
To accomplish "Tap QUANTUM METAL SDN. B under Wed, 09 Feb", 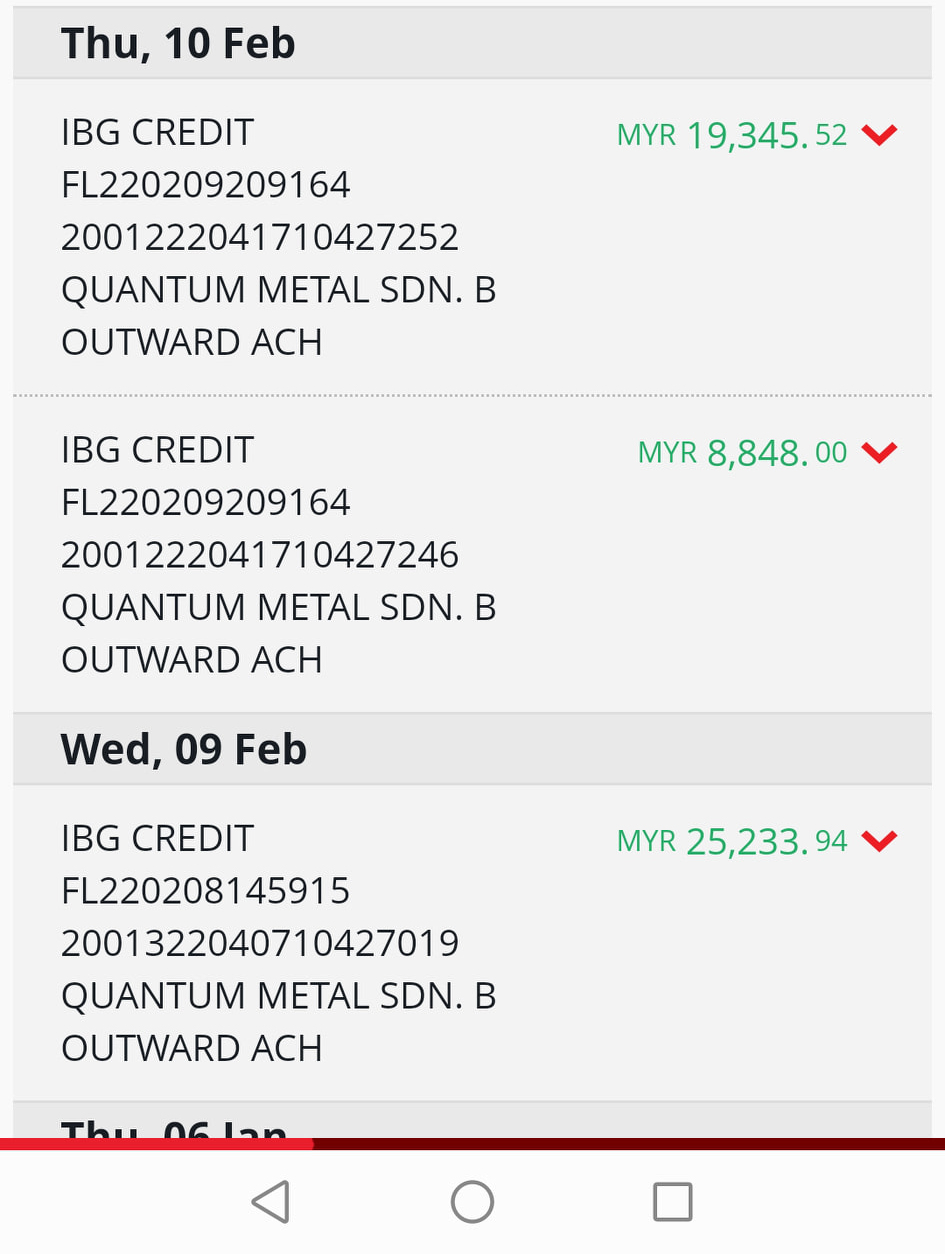I will [x=279, y=996].
